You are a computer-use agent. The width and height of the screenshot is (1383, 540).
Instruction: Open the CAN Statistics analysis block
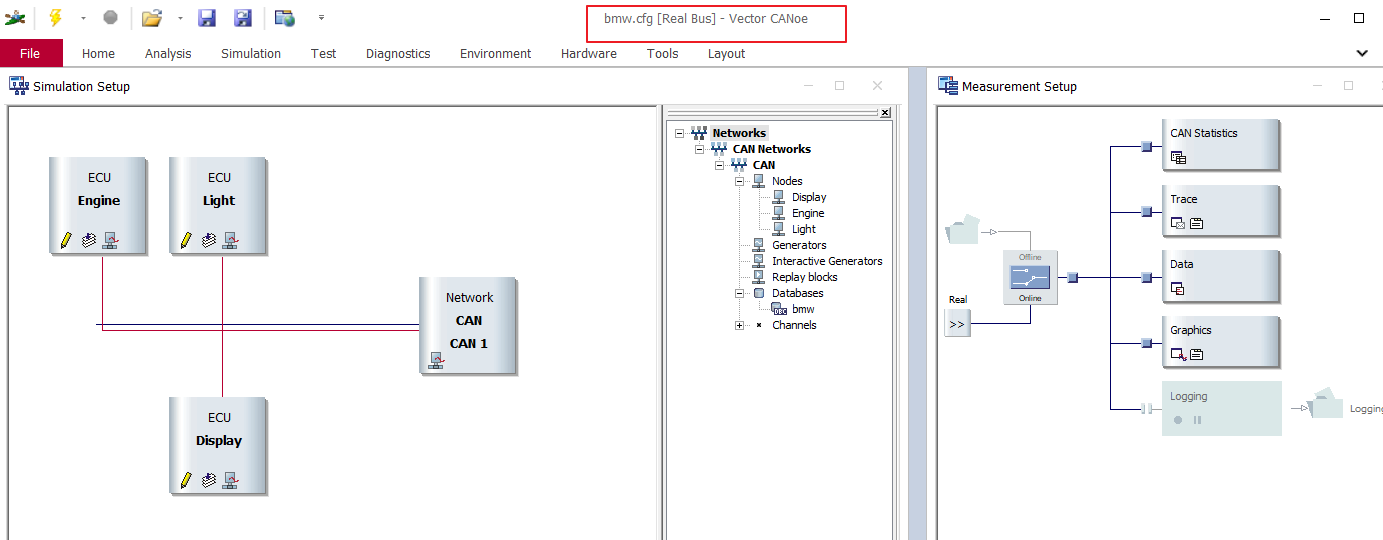point(1221,145)
